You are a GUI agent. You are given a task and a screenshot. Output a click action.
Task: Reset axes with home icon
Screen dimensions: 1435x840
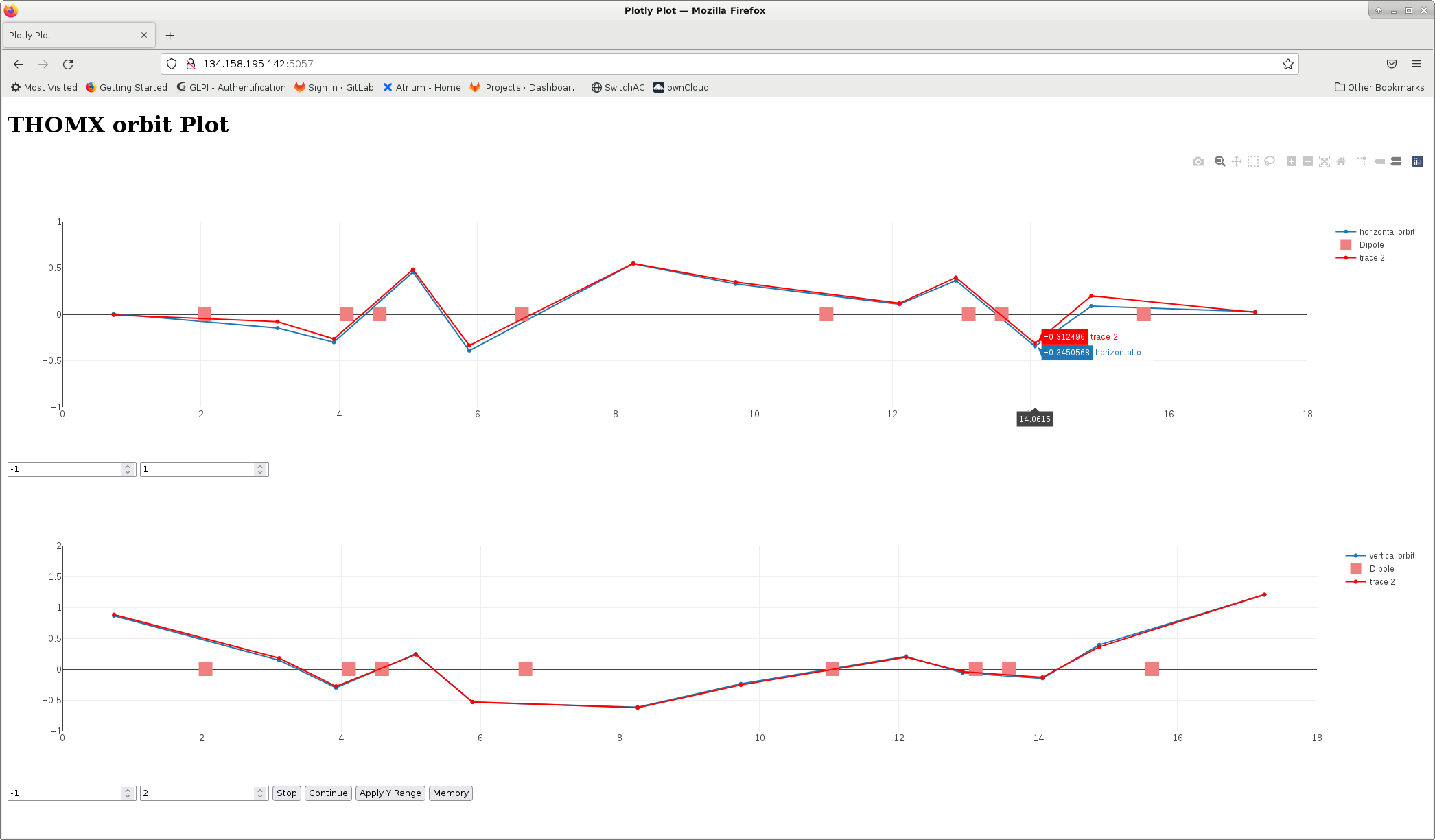(1340, 161)
